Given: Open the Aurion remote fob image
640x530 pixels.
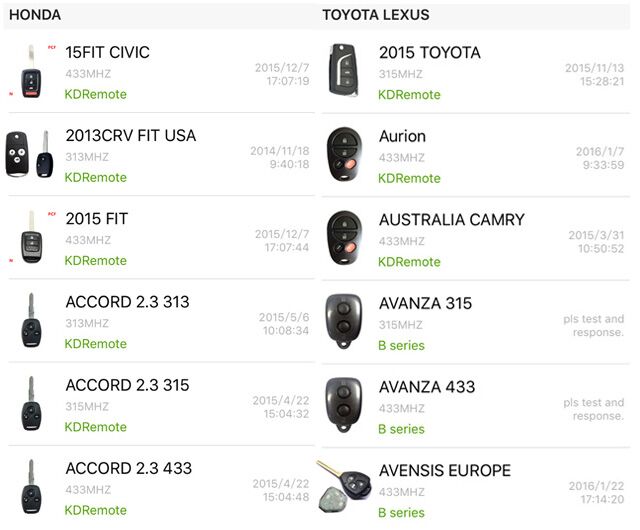Looking at the screenshot, I should coord(344,154).
